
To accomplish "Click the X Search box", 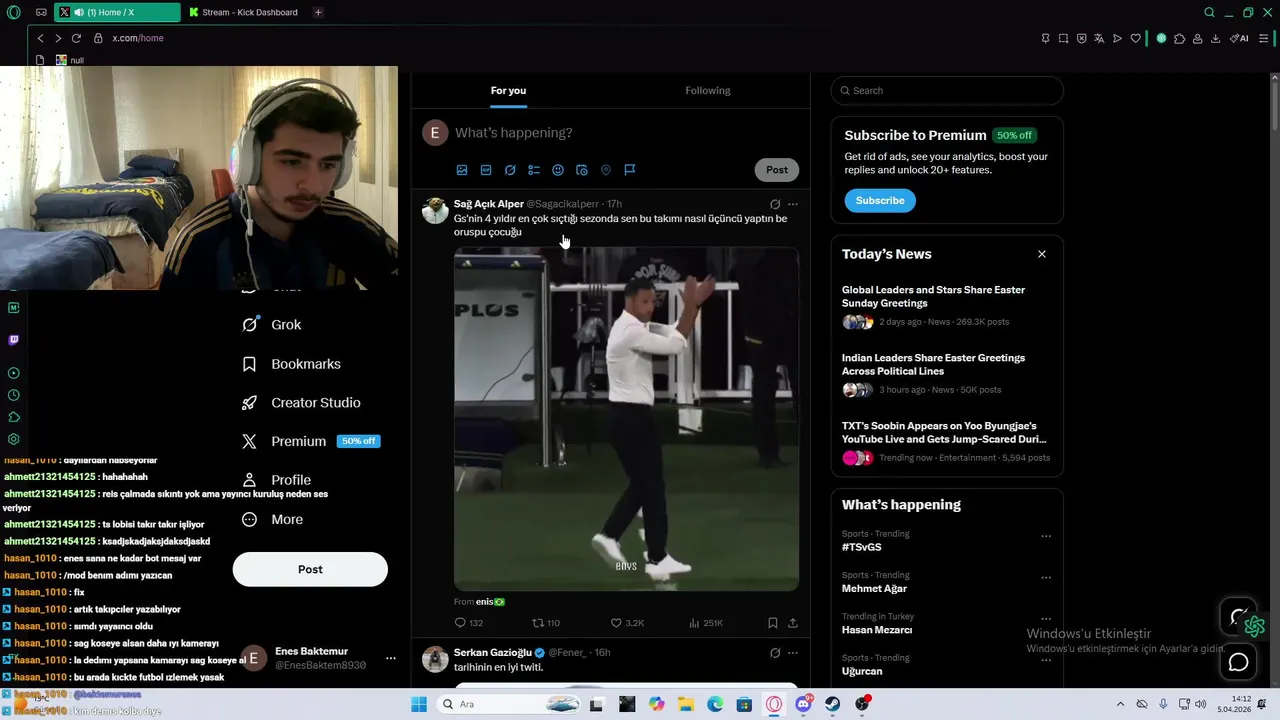I will [947, 90].
